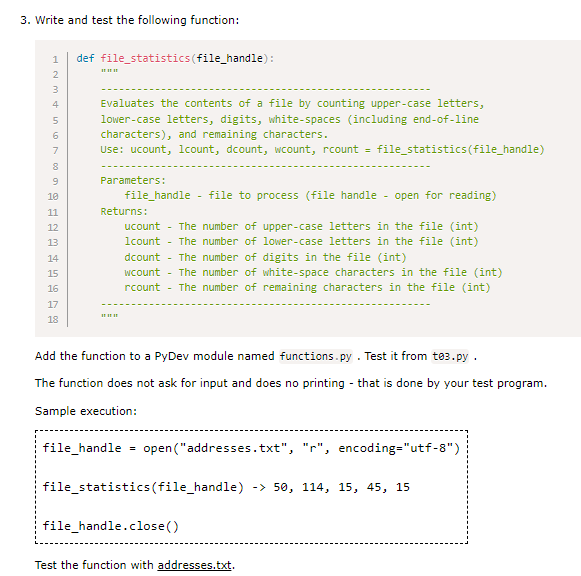This screenshot has height=576, width=581.
Task: Click the functions.py inline code label
Action: coord(316,356)
